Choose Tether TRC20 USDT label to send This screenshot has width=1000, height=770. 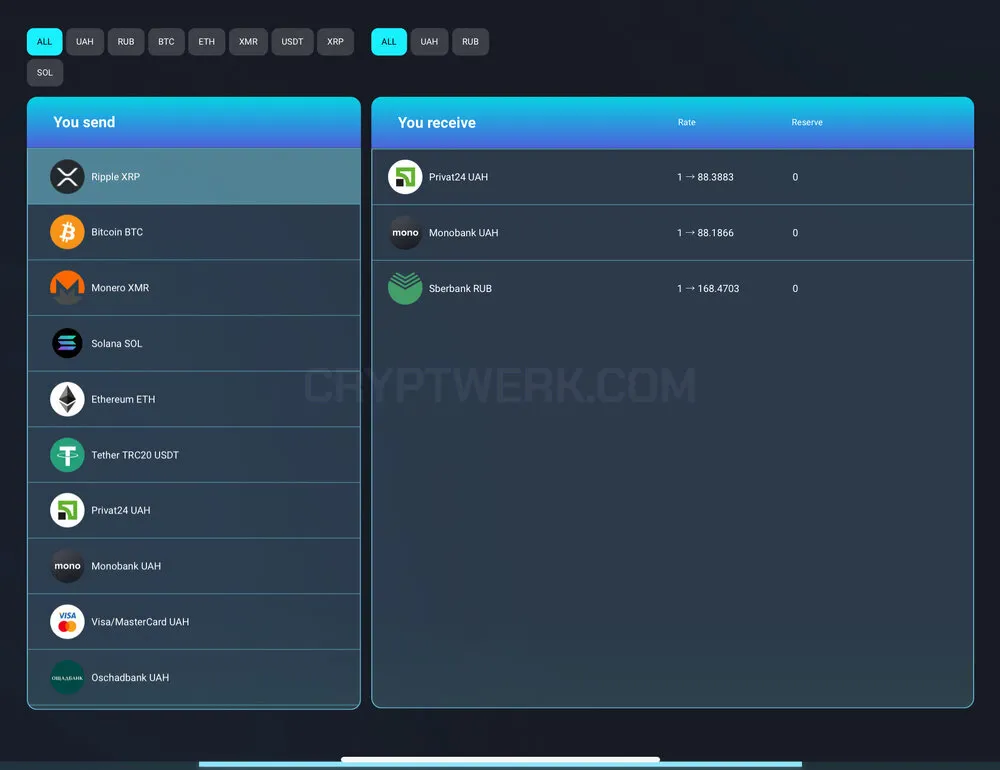[x=135, y=455]
